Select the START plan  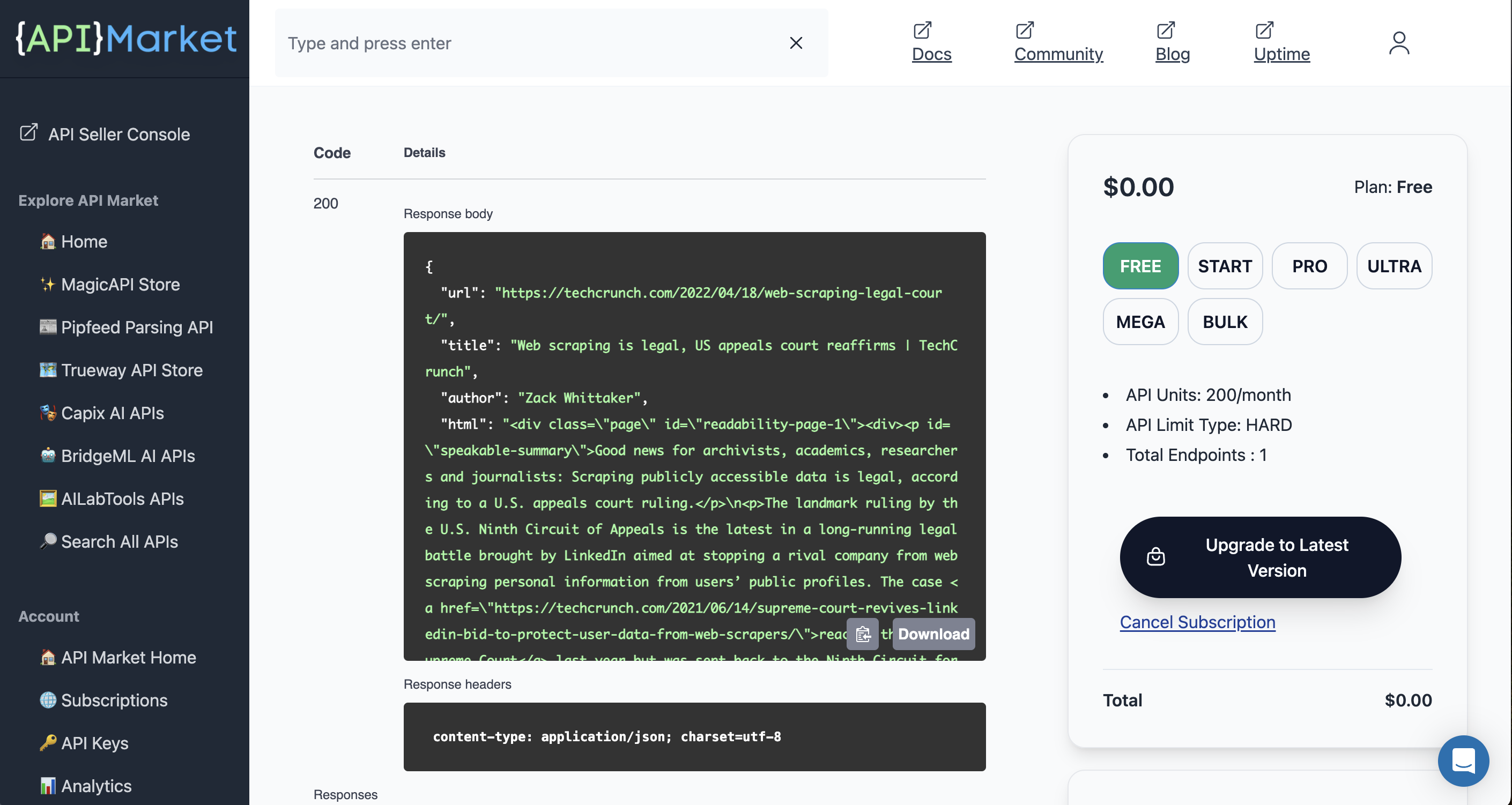pyautogui.click(x=1225, y=266)
